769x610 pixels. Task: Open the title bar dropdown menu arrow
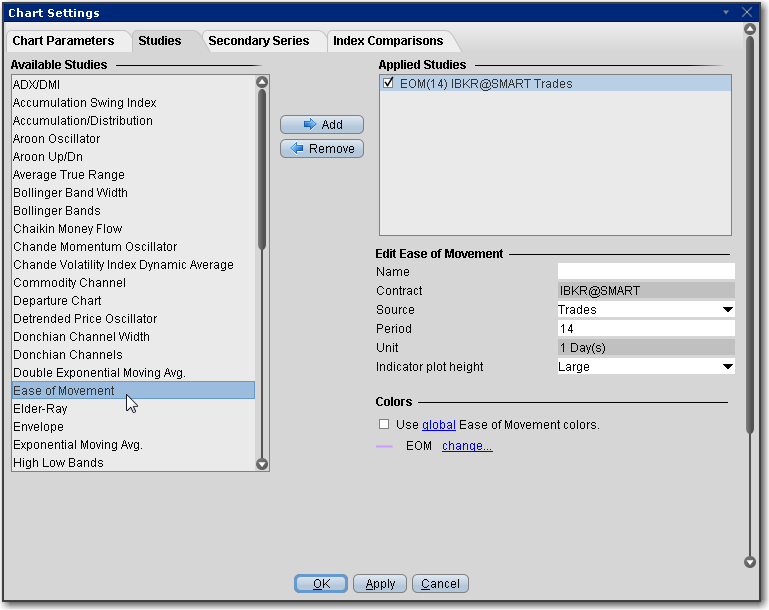(727, 12)
